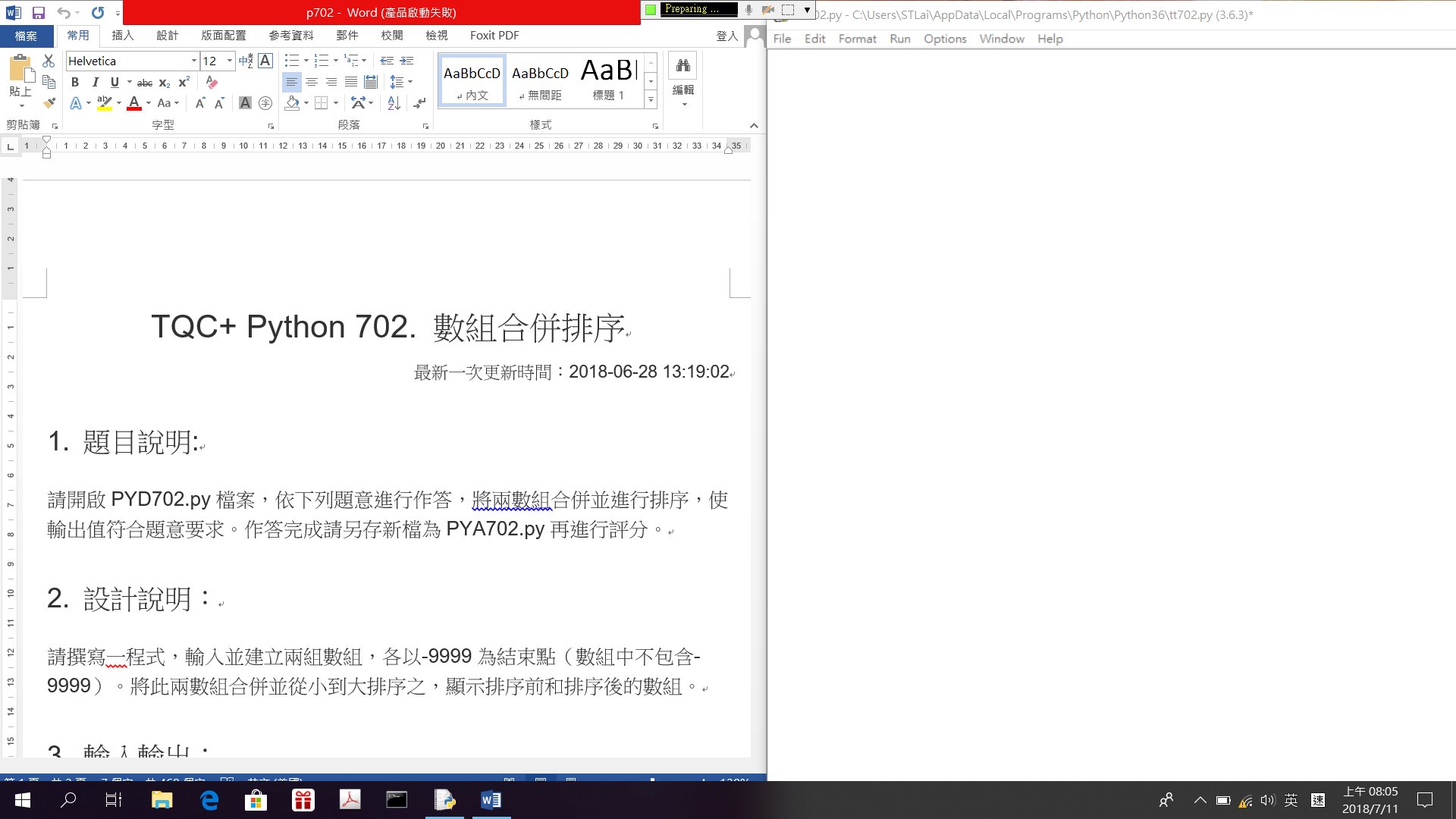1456x819 pixels.
Task: Toggle Character Shading button
Action: point(245,103)
